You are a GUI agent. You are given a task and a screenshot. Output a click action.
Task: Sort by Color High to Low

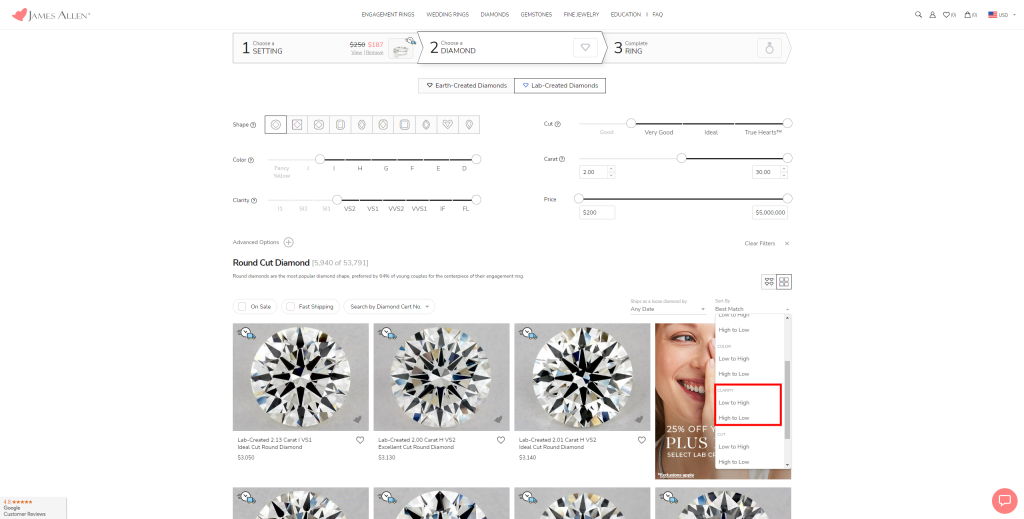(734, 374)
